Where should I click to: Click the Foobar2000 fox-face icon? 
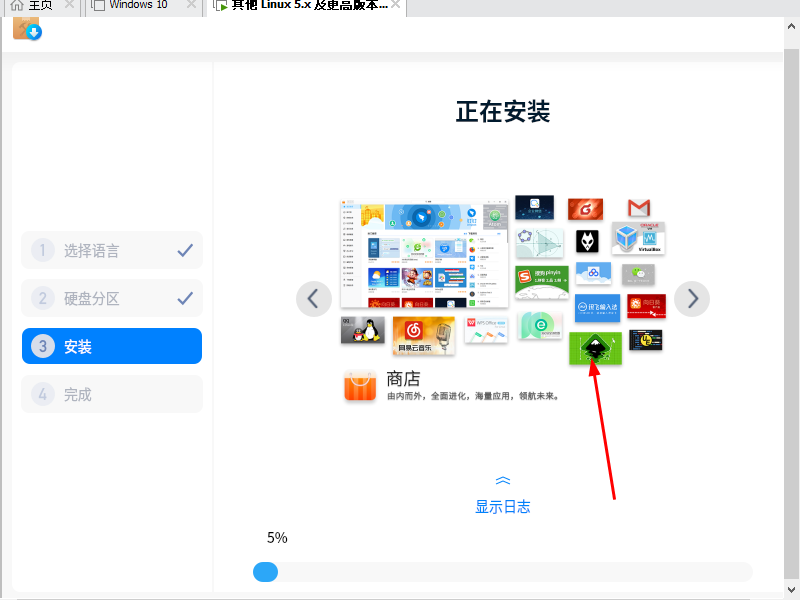click(587, 241)
